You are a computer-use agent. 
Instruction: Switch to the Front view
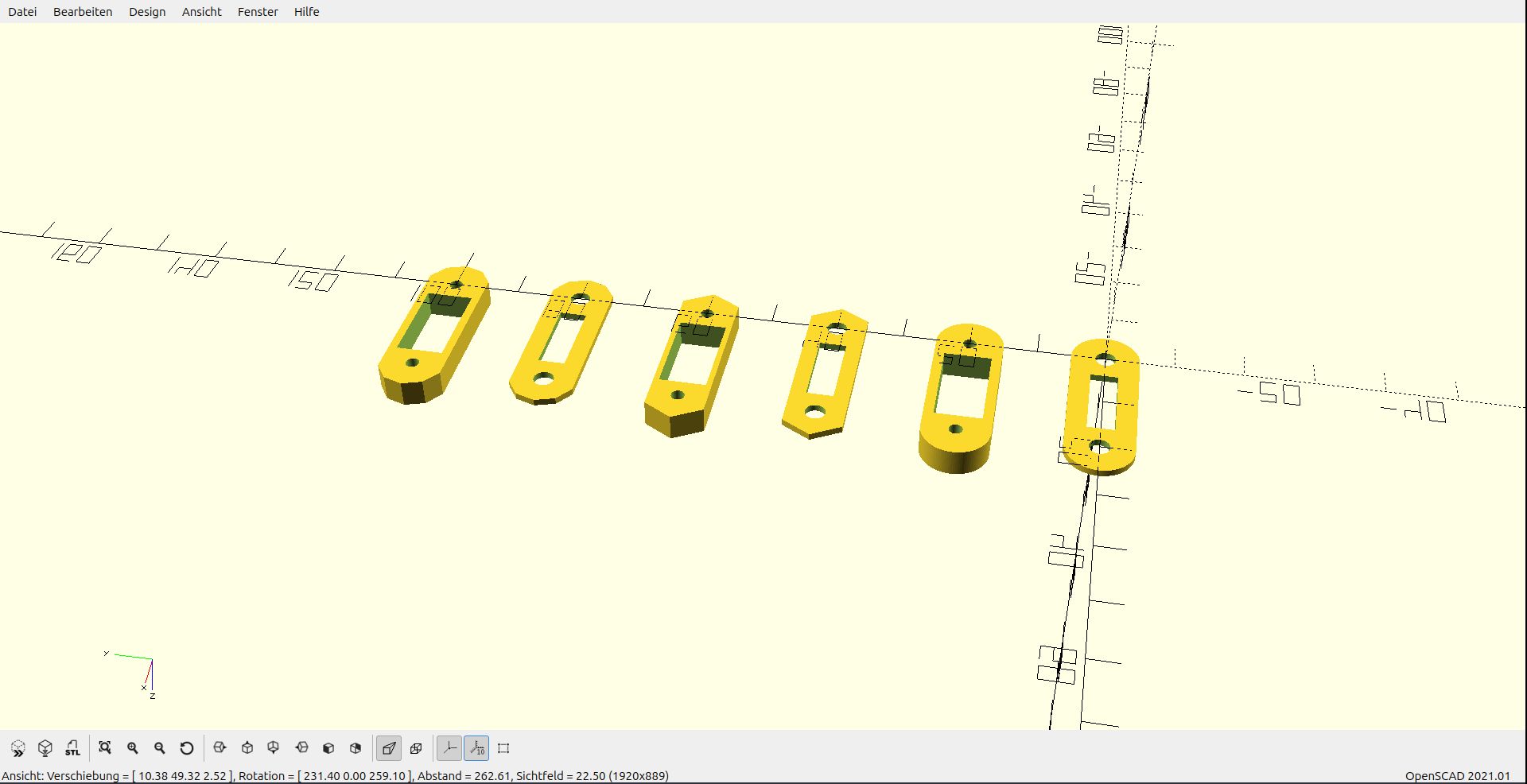(x=328, y=748)
